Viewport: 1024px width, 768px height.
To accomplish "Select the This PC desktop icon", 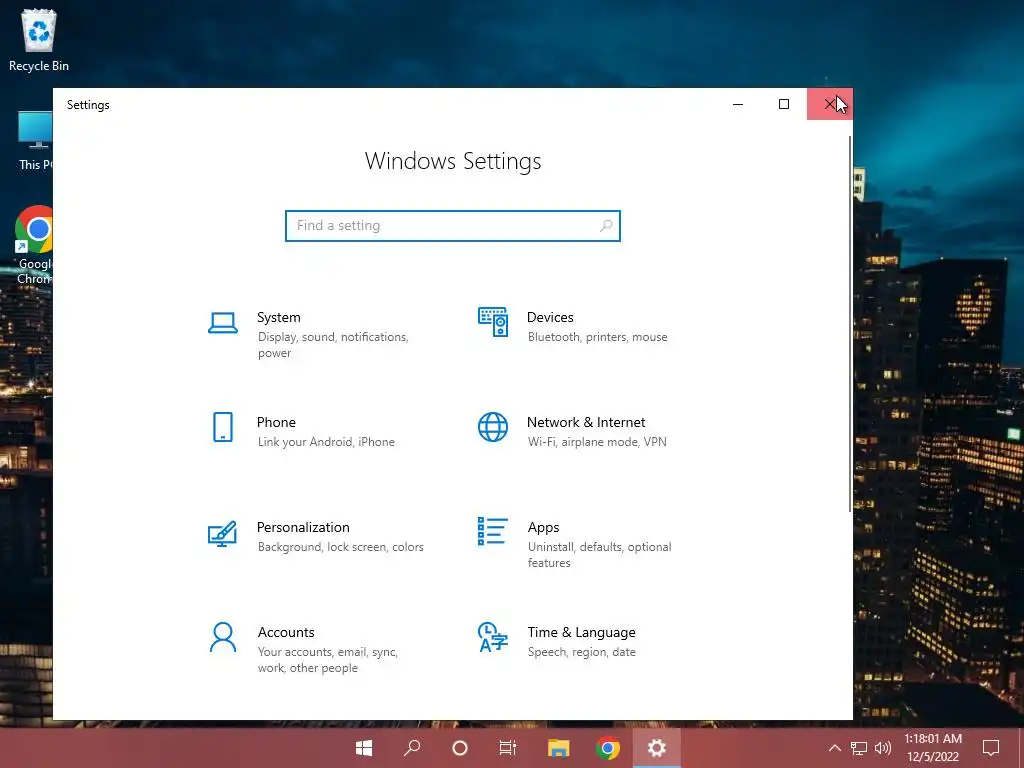I will (34, 141).
